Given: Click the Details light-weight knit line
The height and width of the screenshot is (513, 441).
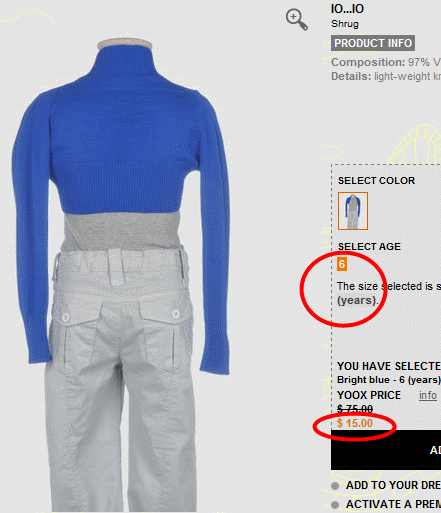Looking at the screenshot, I should coord(386,76).
